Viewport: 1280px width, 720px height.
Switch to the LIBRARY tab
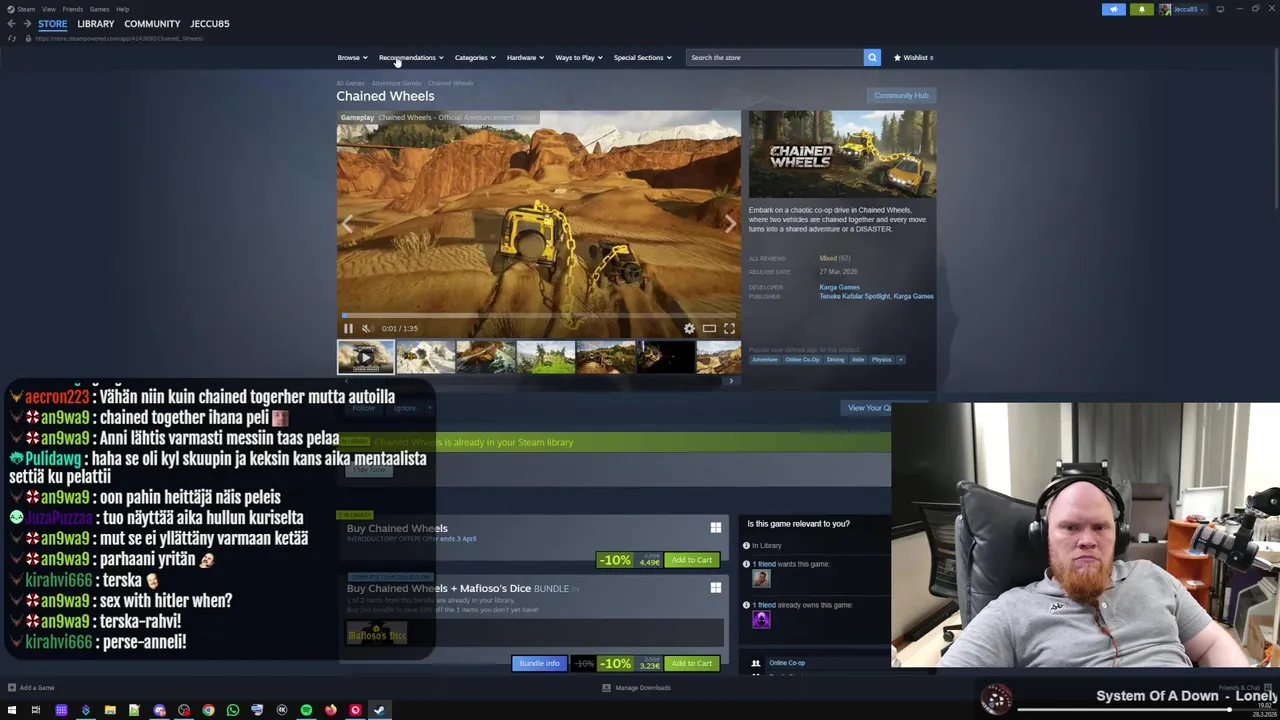pyautogui.click(x=96, y=23)
